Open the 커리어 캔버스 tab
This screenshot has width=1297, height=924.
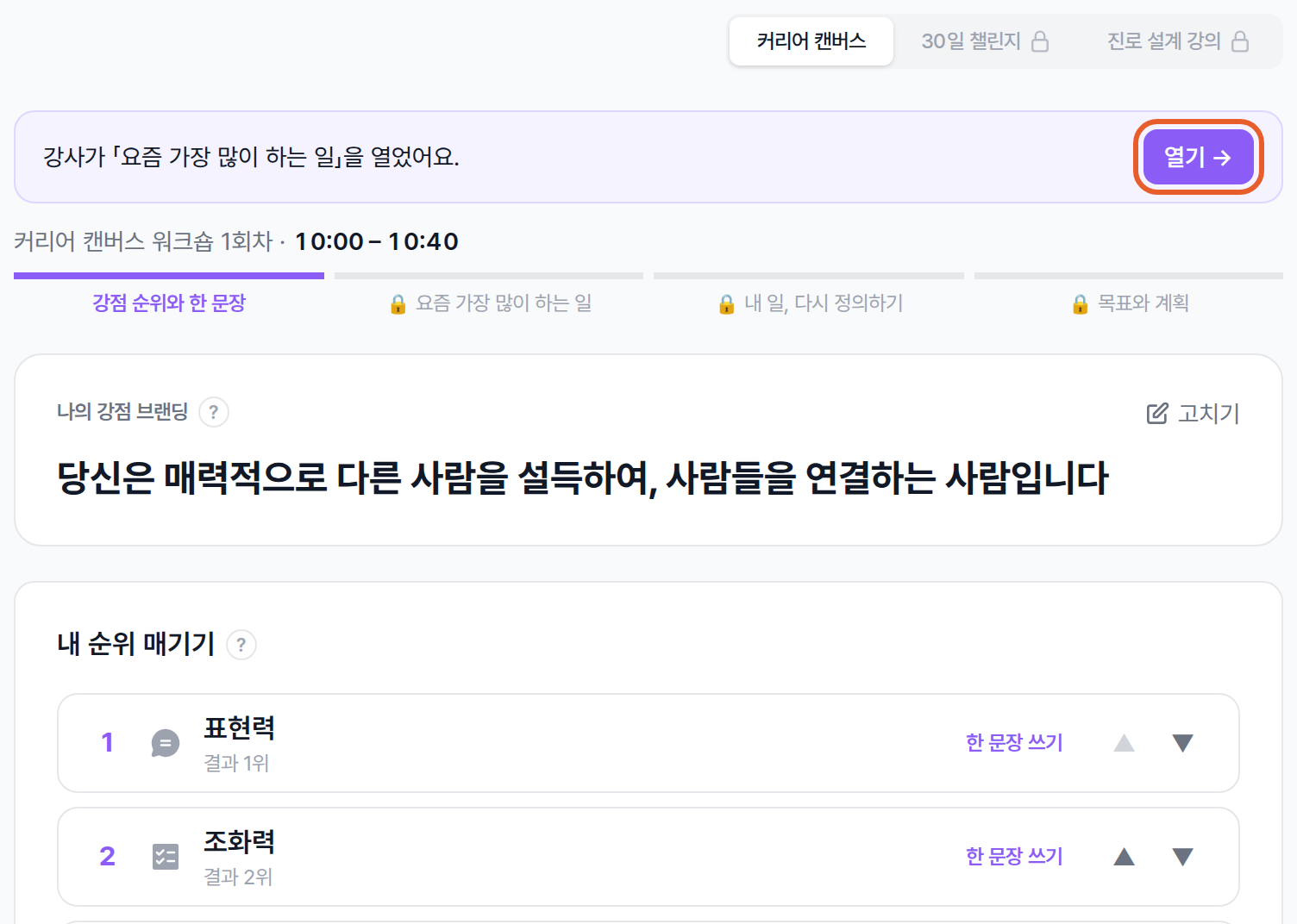tap(811, 41)
